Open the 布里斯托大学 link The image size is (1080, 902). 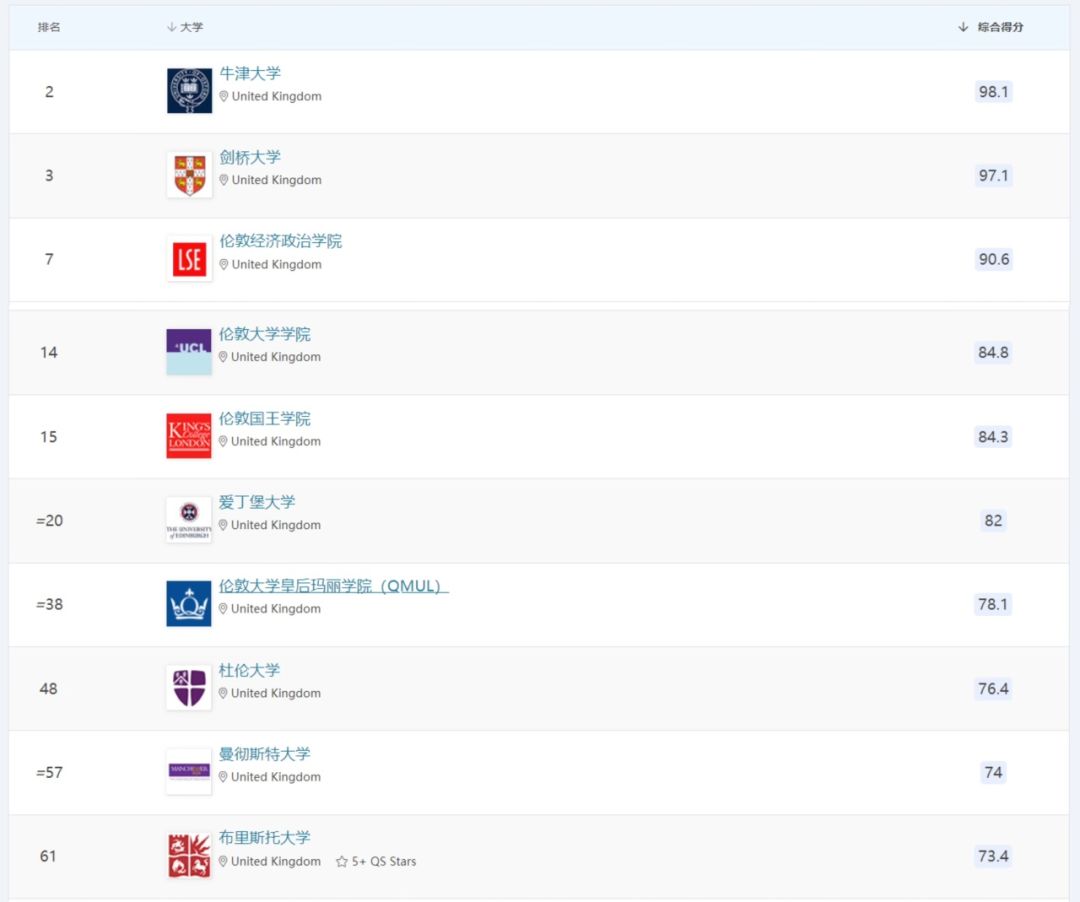pos(264,837)
